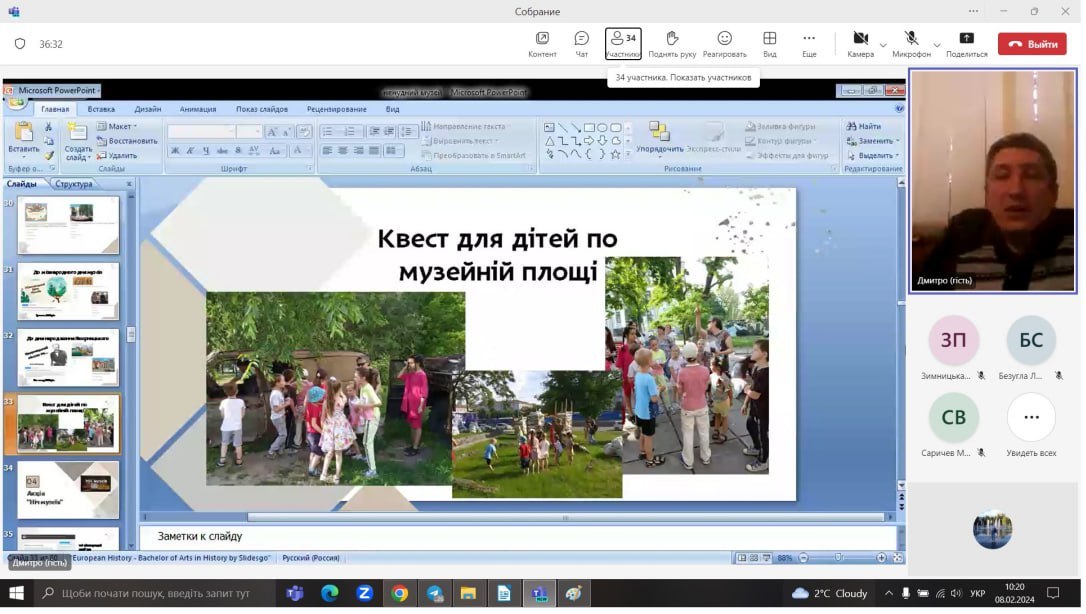The width and height of the screenshot is (1086, 614).
Task: Leave the meeting with Выйти
Action: pos(1032,44)
